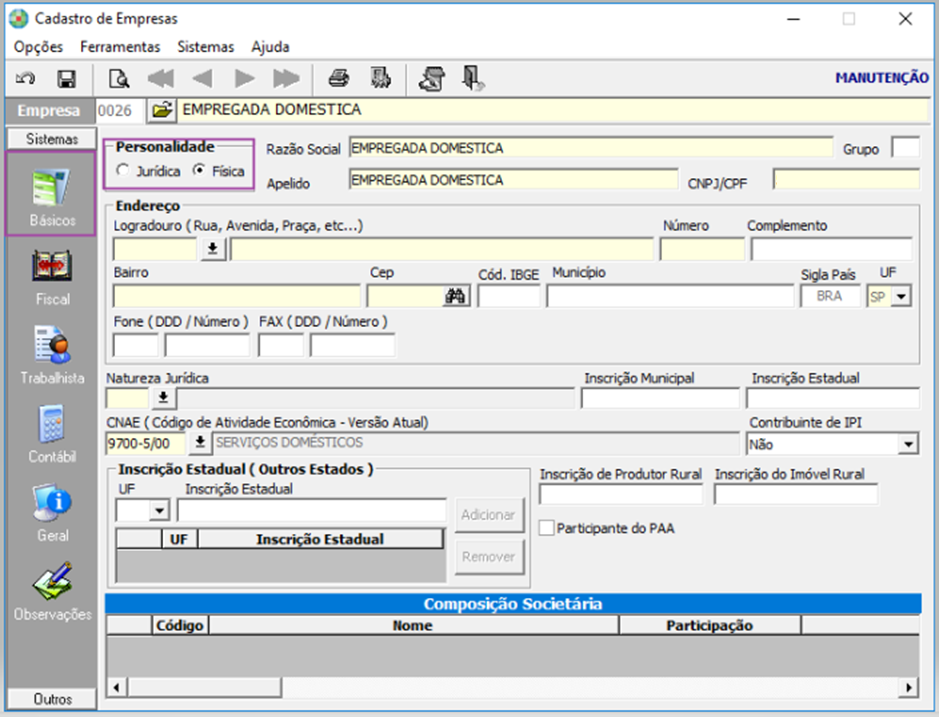
Task: Click the Adicionar button
Action: 489,515
